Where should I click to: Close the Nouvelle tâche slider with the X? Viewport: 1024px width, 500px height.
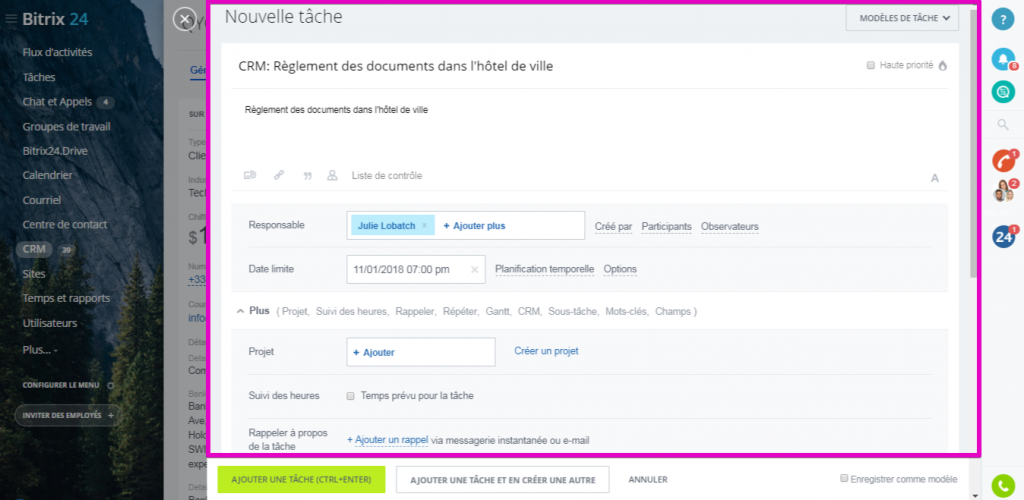point(185,19)
